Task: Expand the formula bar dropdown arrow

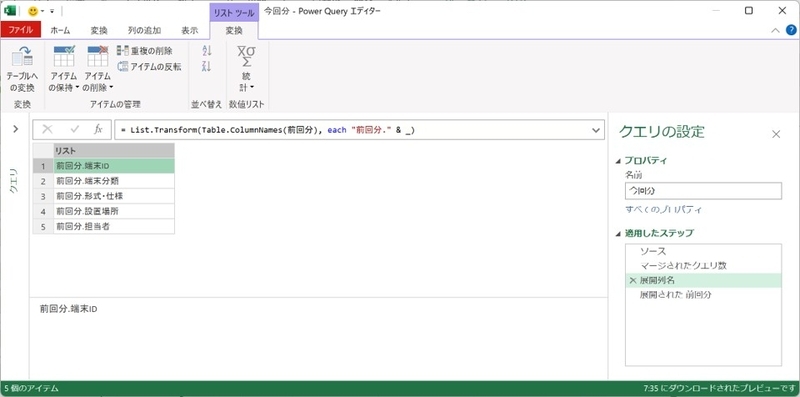Action: coord(595,130)
